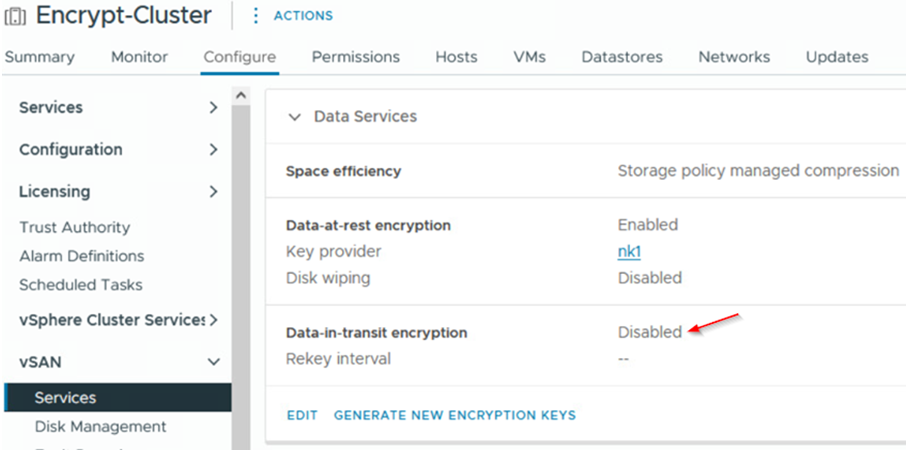Switch to the Summary tab

pyautogui.click(x=40, y=57)
